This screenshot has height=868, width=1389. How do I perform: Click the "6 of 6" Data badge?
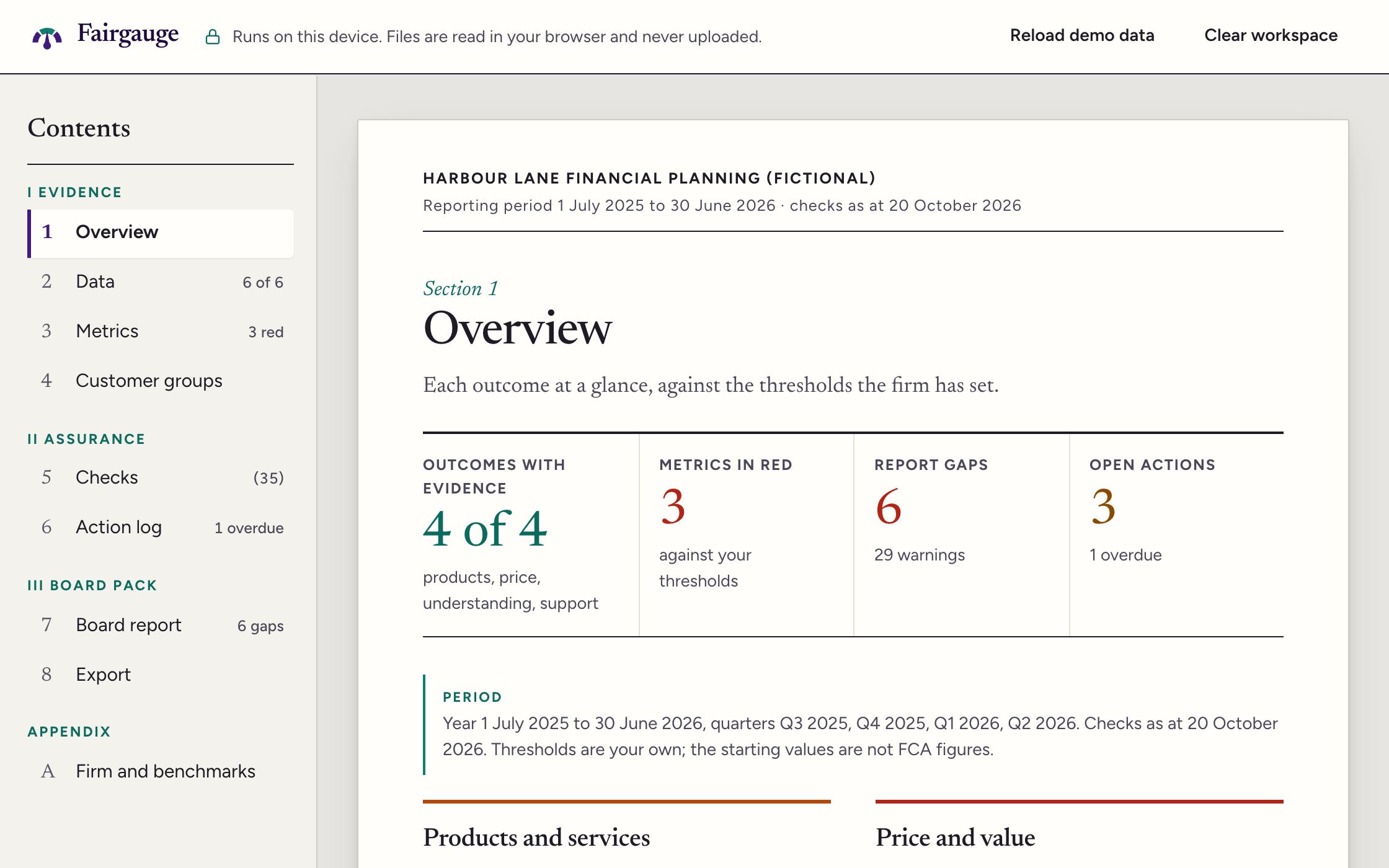(x=263, y=283)
